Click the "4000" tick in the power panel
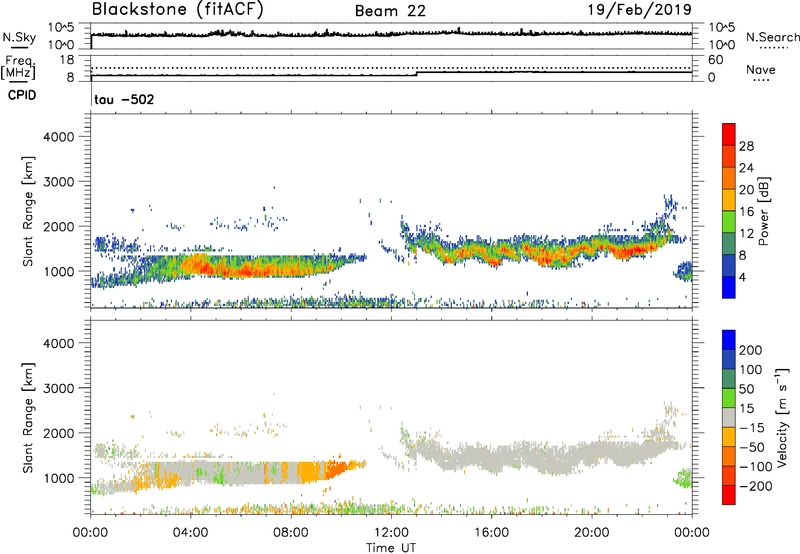The image size is (800, 554). tap(58, 137)
